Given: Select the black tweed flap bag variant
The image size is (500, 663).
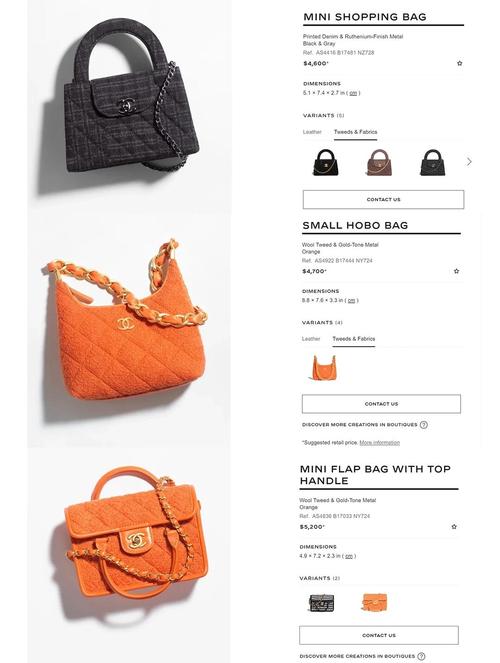Looking at the screenshot, I should pyautogui.click(x=322, y=603).
